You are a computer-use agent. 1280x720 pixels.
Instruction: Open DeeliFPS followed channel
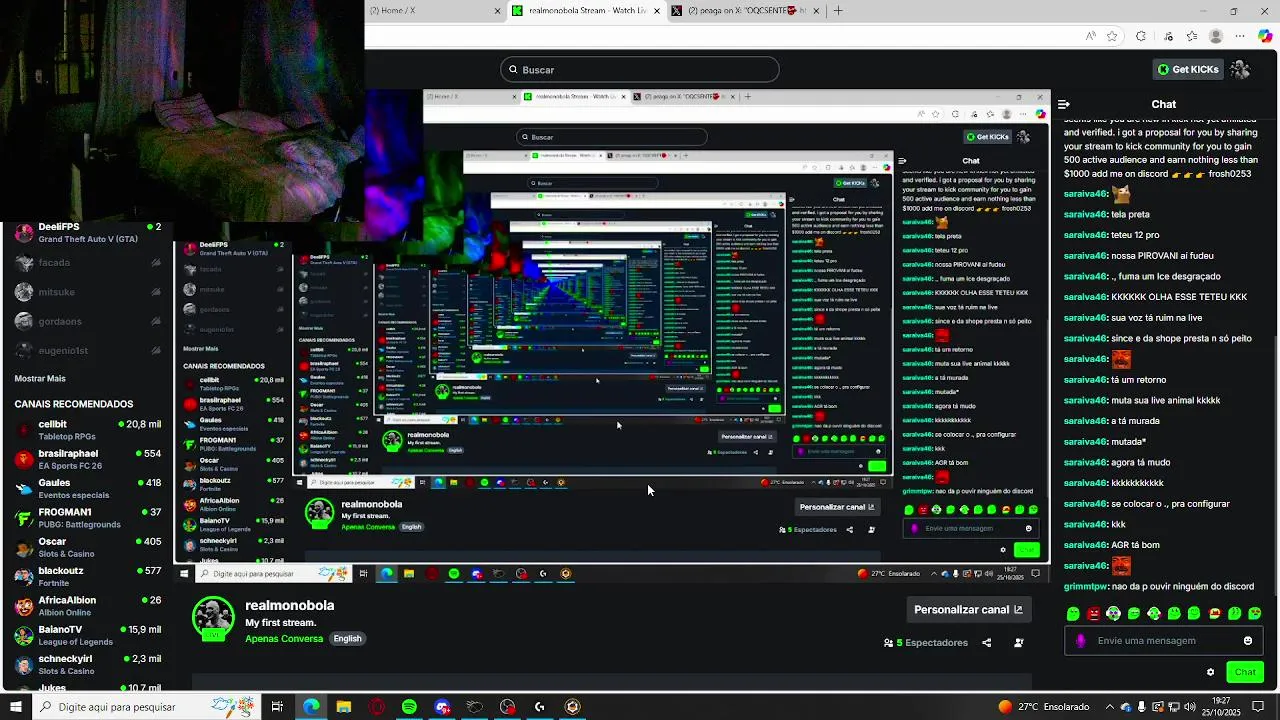pos(87,233)
